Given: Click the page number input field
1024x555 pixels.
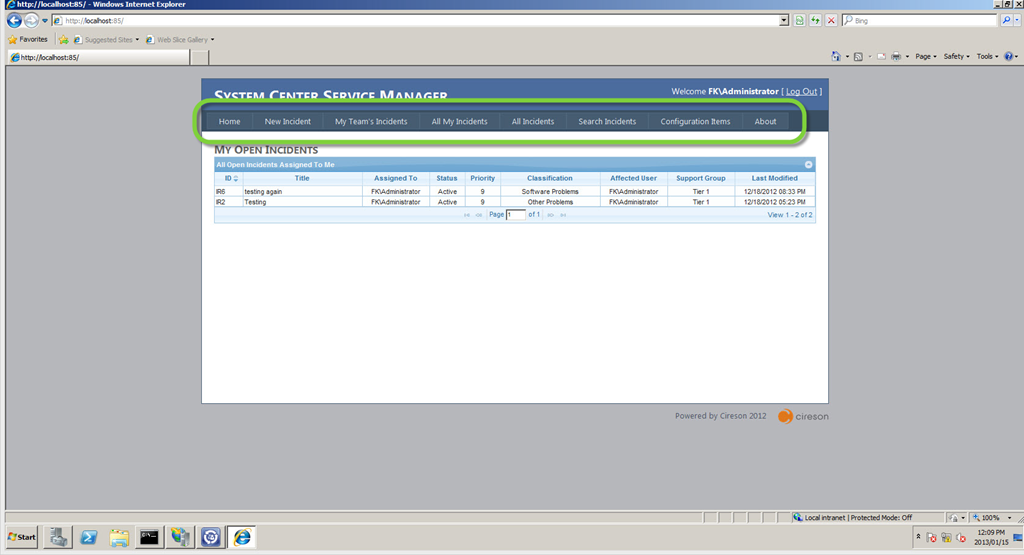Looking at the screenshot, I should 515,215.
